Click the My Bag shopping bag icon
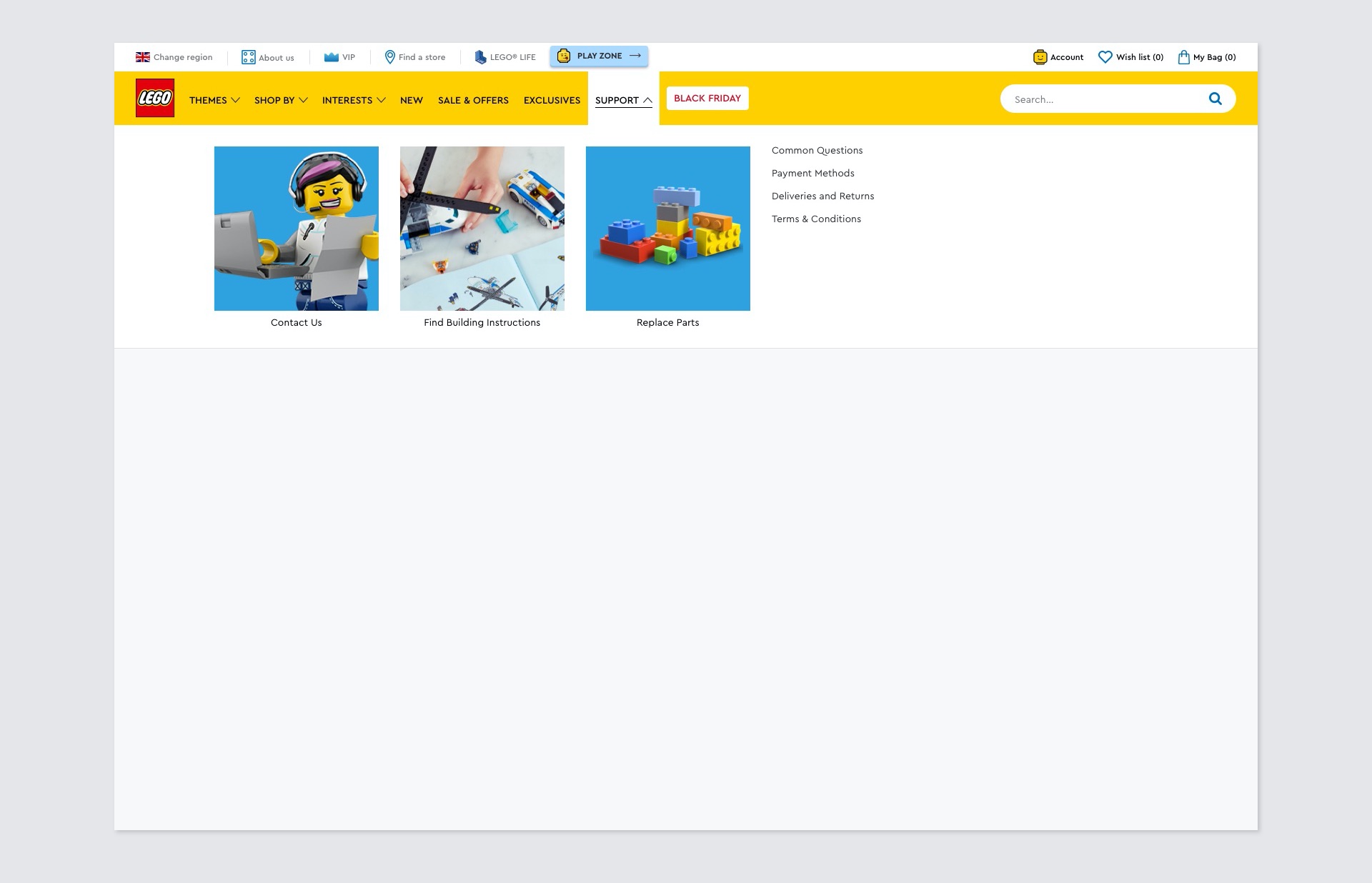The height and width of the screenshot is (883, 1372). click(x=1184, y=57)
